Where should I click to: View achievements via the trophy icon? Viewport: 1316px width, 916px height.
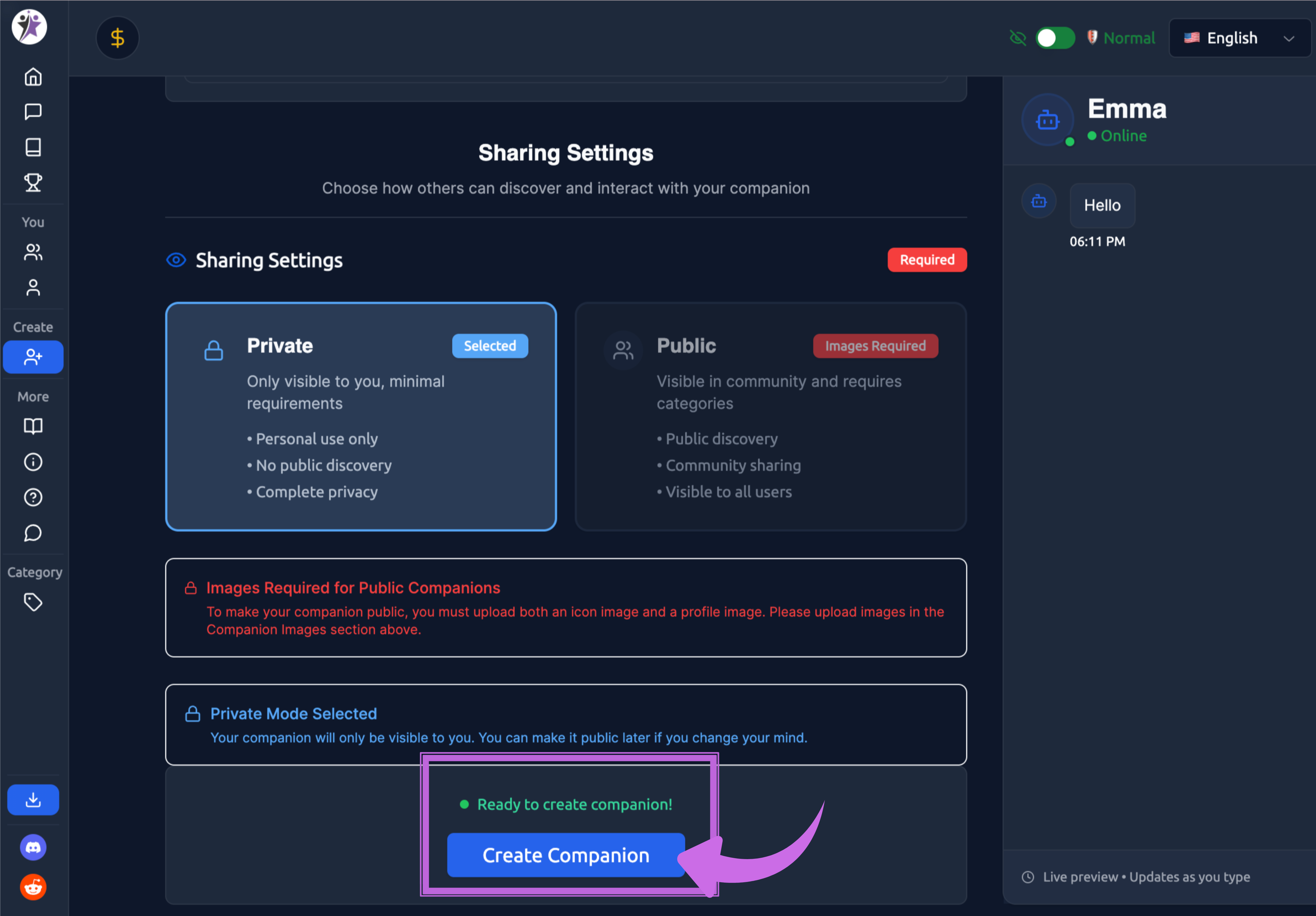pos(33,182)
